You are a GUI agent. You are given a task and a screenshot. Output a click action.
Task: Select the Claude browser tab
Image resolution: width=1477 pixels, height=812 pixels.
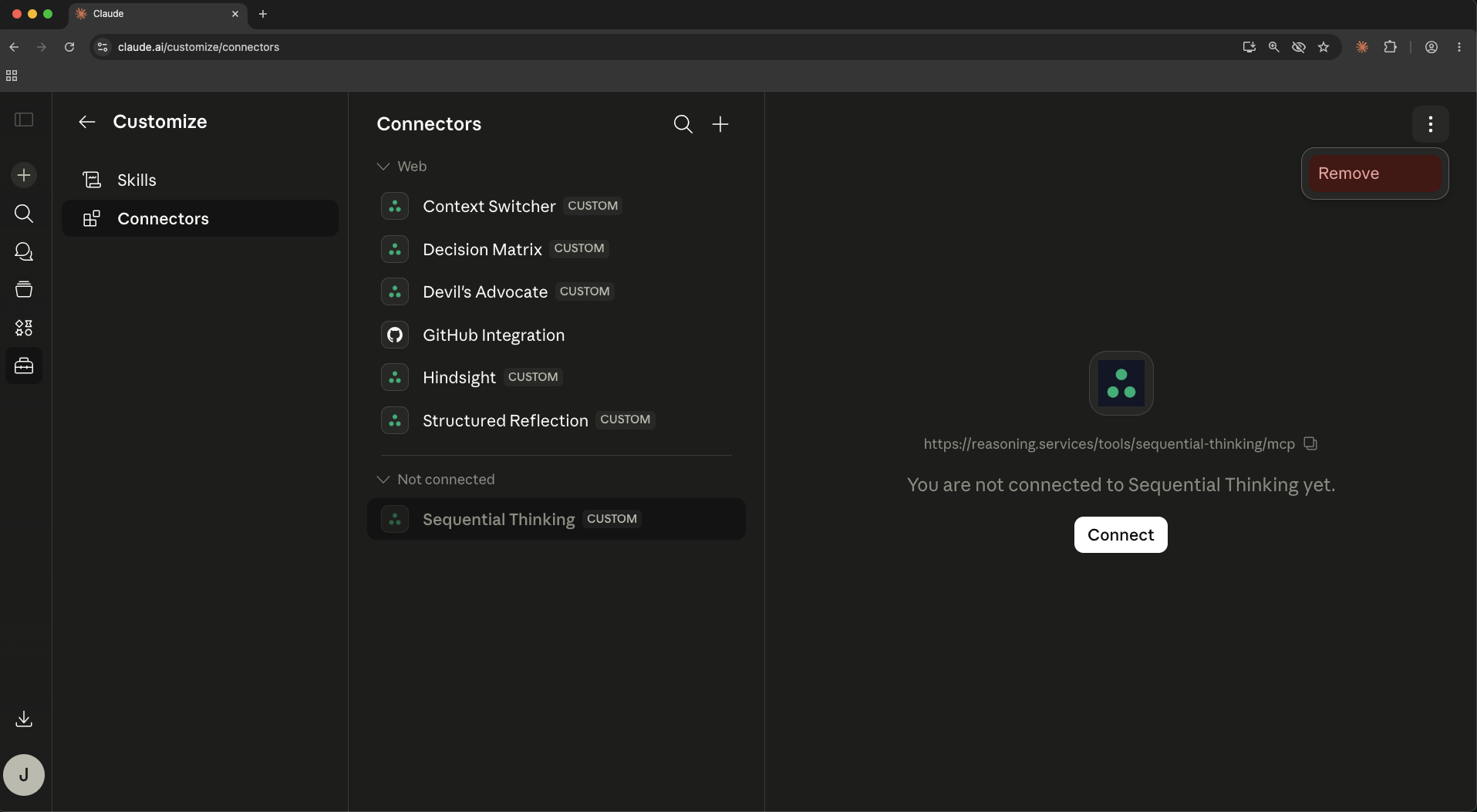(x=157, y=14)
